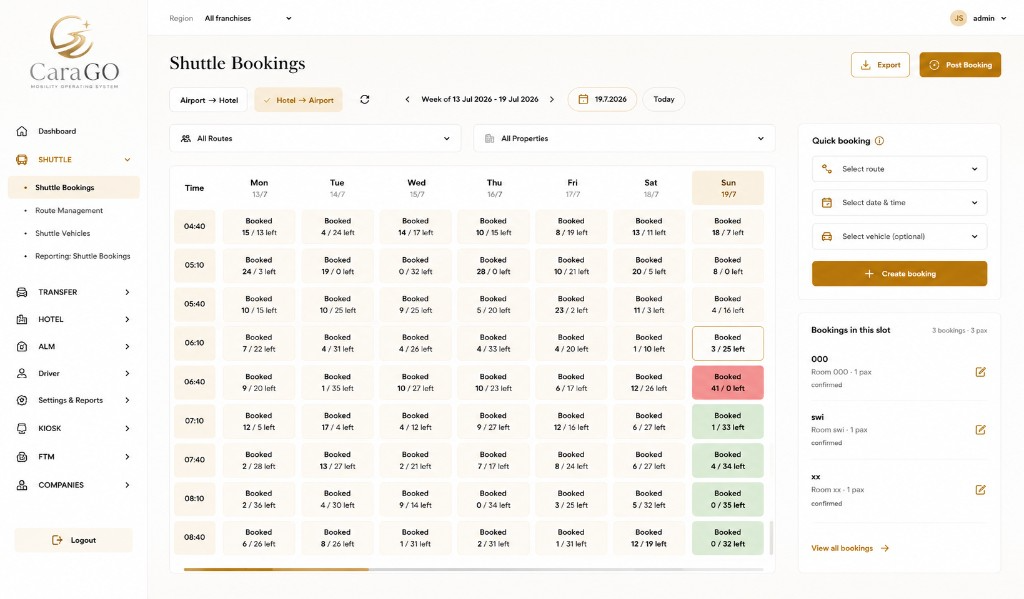Viewport: 1024px width, 599px height.
Task: Edit booking 000 pencil icon
Action: [x=980, y=372]
